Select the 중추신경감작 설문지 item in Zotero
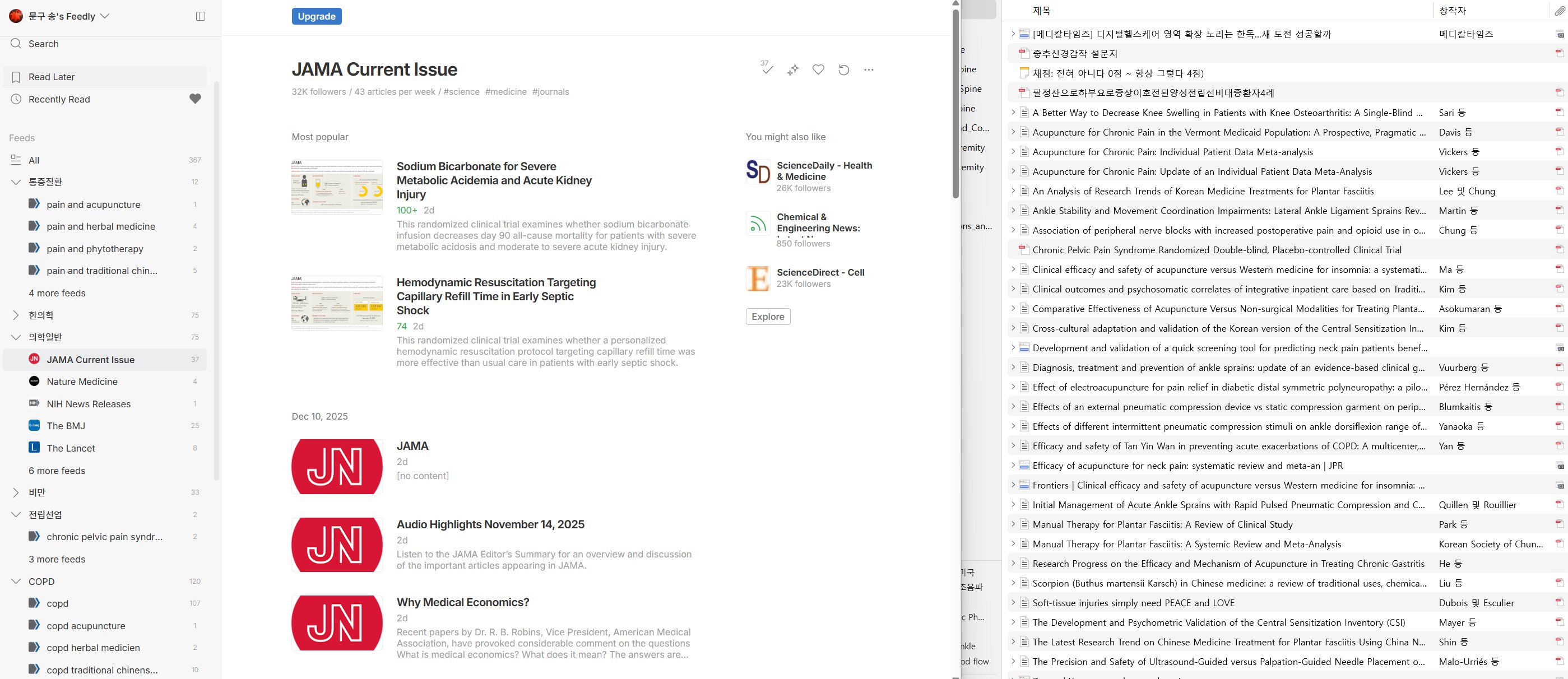Screen dimensions: 1568x679 [1075, 54]
